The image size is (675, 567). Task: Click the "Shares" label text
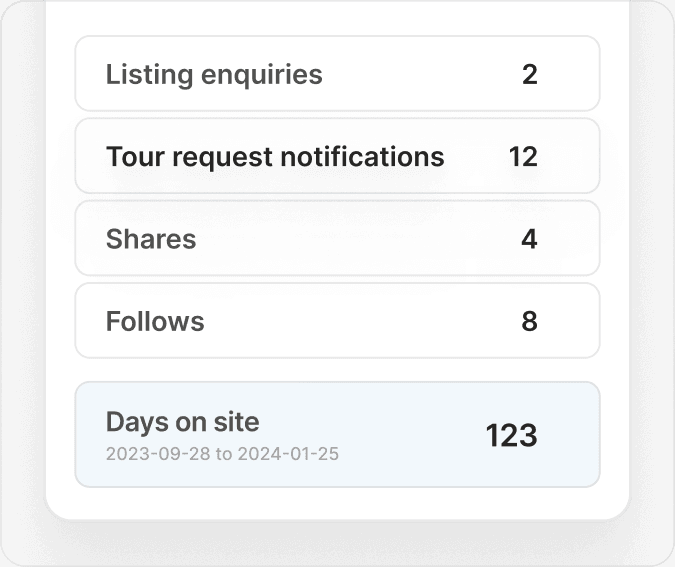[151, 239]
